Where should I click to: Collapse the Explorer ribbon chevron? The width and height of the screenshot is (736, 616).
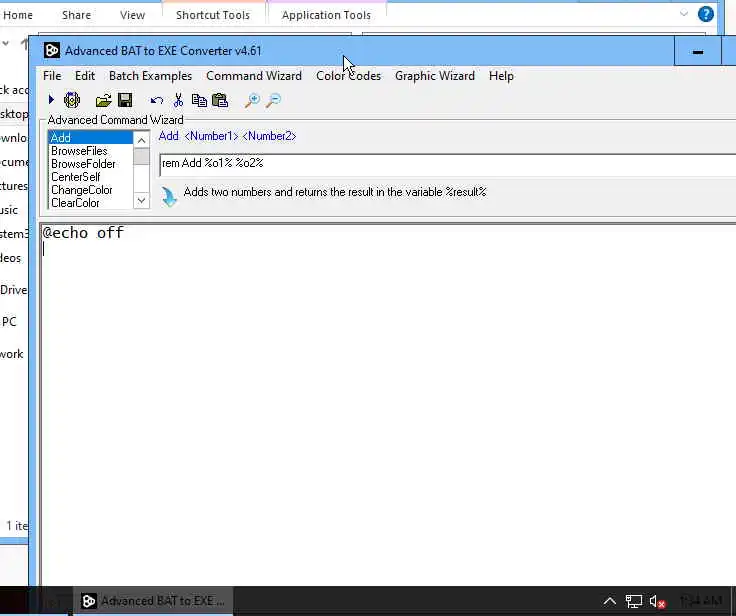[x=684, y=14]
